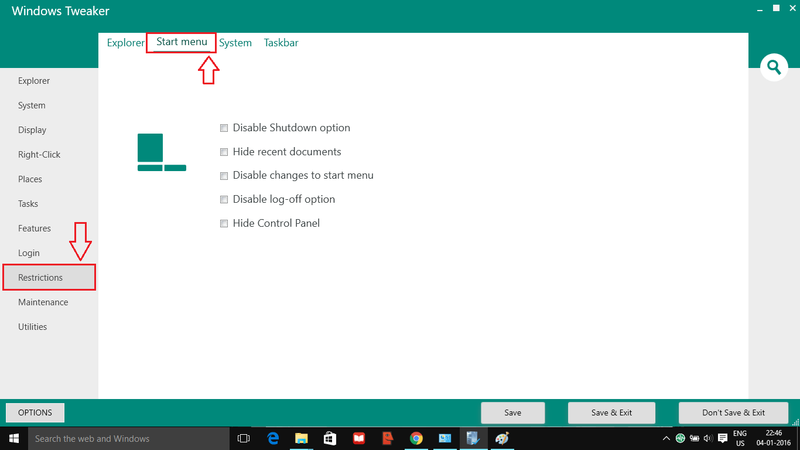The image size is (800, 450).
Task: Open the red book app on the taskbar
Action: [359, 438]
